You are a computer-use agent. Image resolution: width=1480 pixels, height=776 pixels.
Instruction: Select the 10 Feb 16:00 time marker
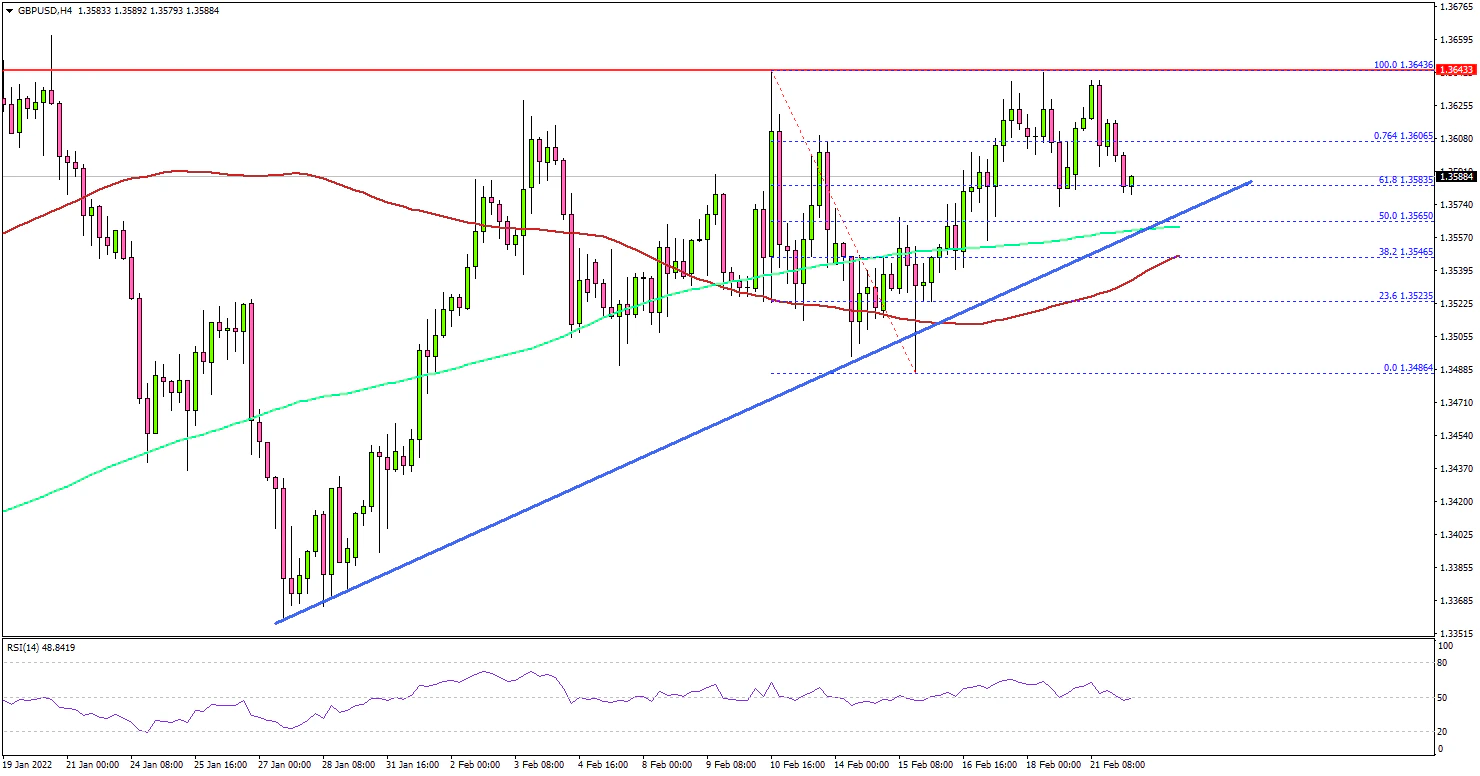point(797,764)
